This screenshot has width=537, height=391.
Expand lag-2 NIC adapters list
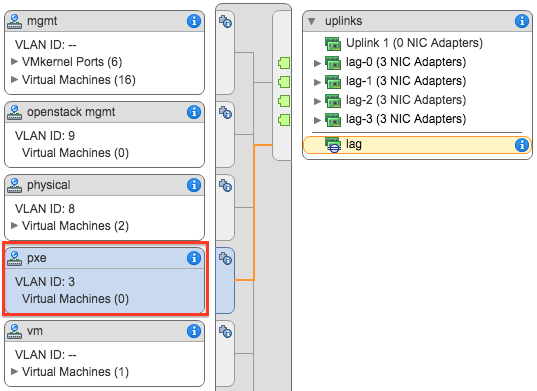[317, 101]
